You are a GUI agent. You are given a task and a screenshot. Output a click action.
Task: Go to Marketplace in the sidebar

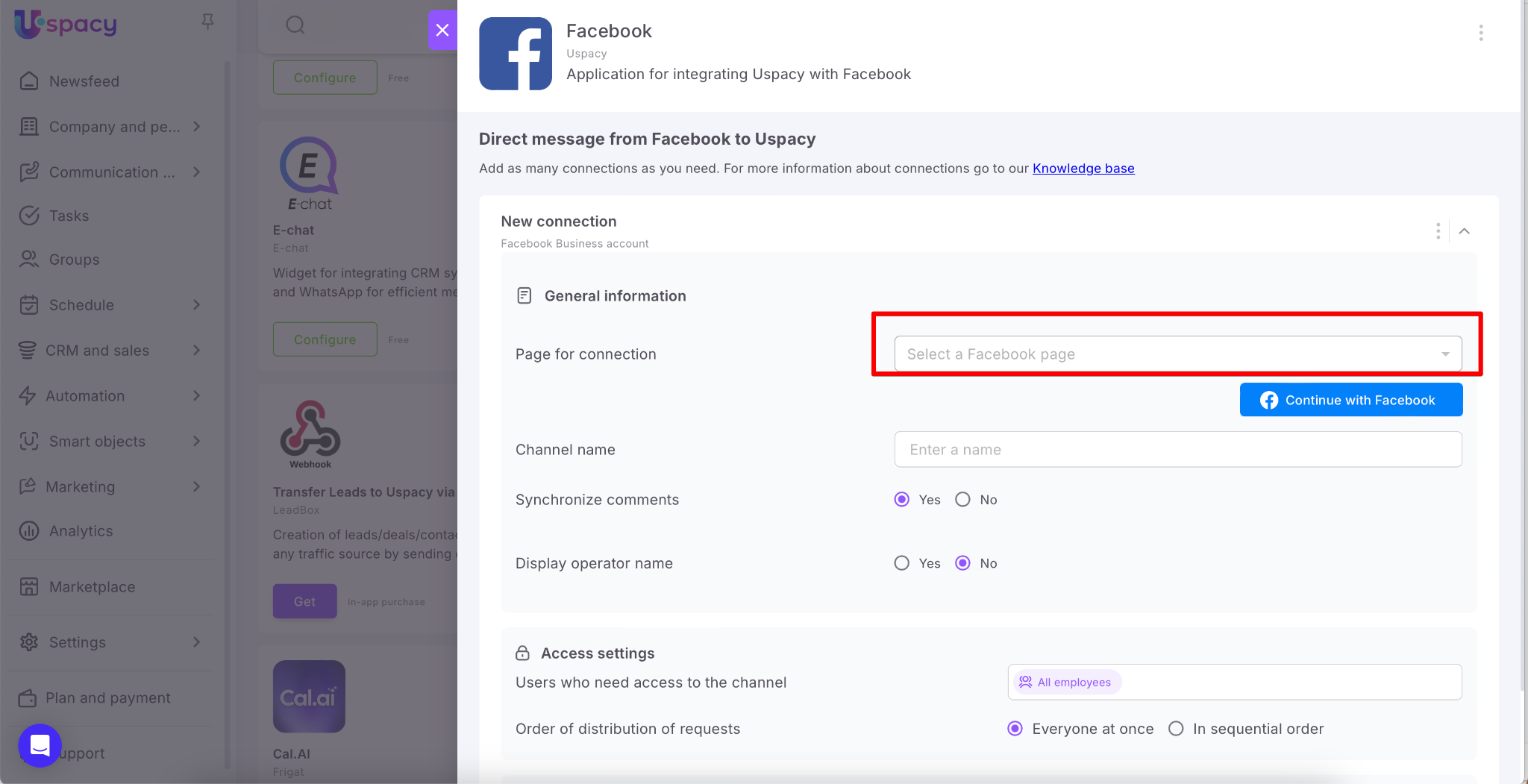92,587
